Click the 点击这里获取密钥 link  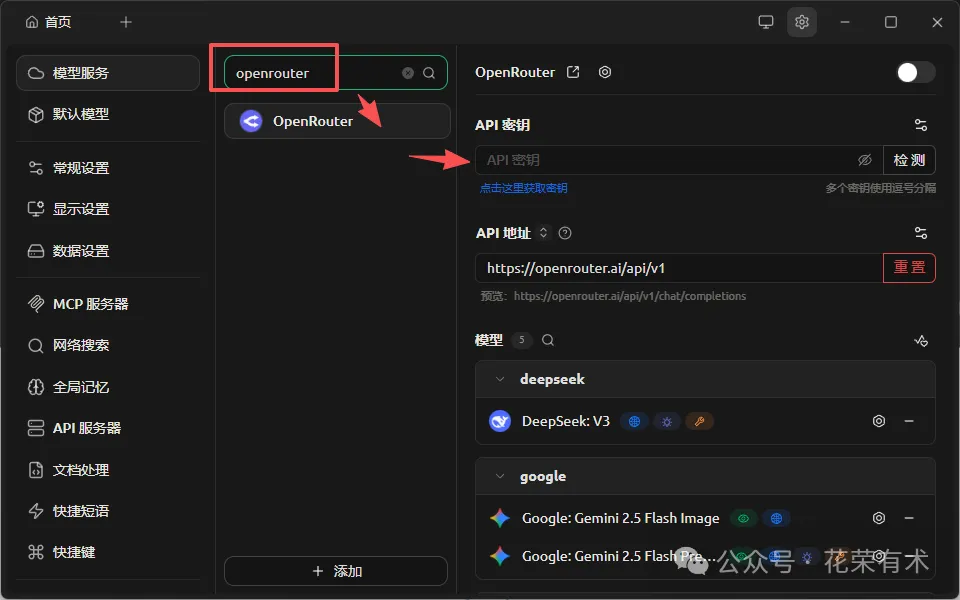[x=523, y=188]
